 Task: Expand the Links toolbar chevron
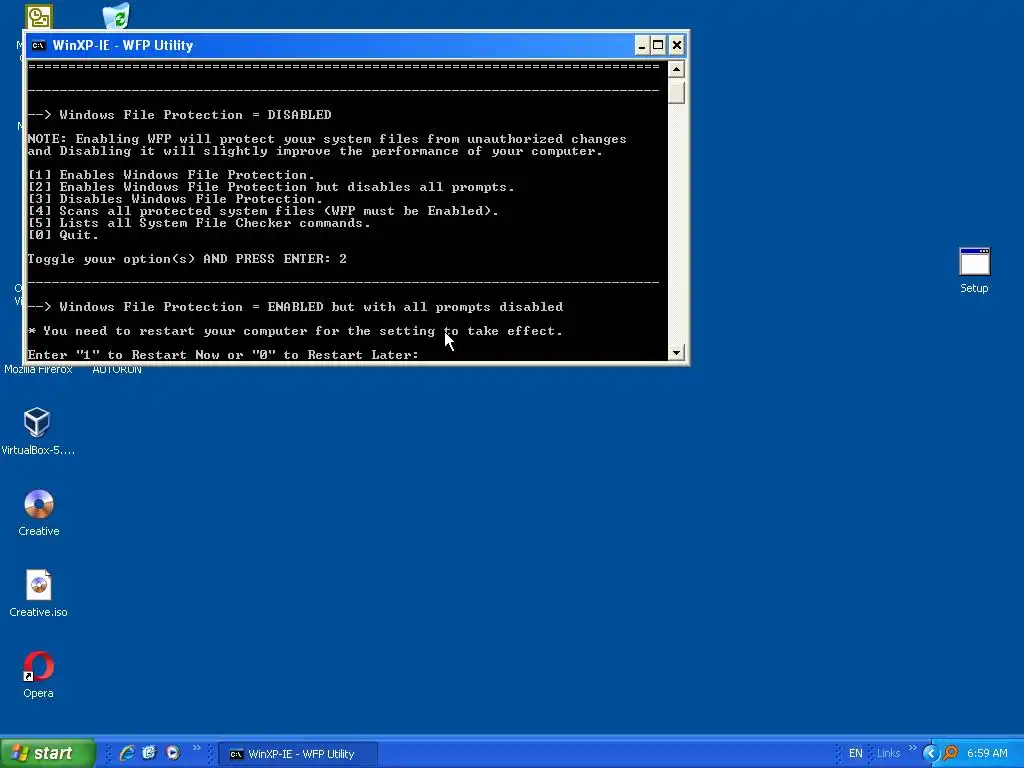tap(913, 748)
